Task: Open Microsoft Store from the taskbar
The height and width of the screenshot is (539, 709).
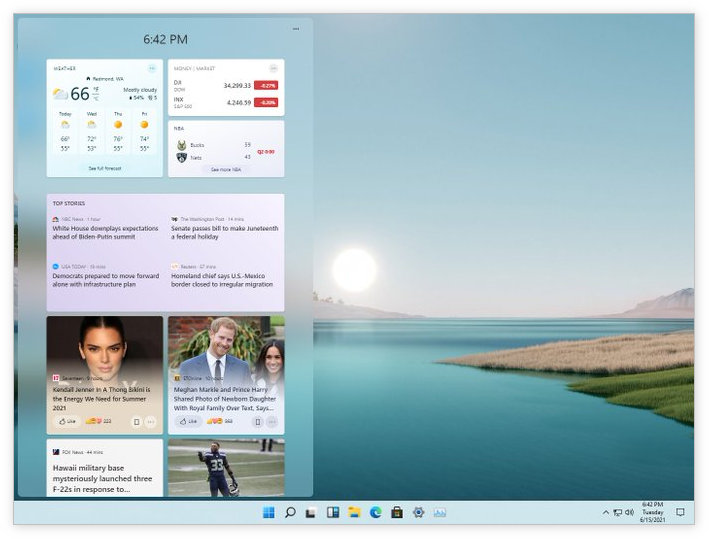Action: tap(397, 512)
